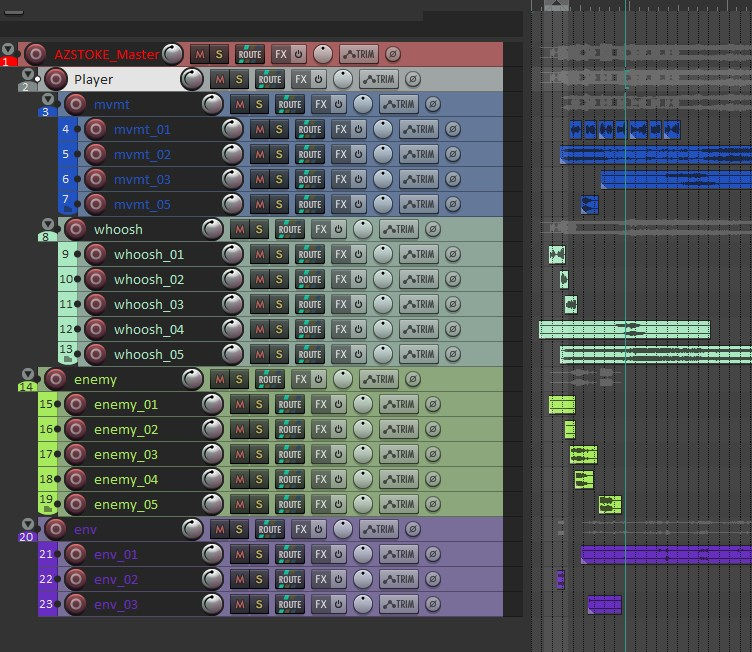Invert phase on whoosh_04 track
The image size is (752, 652).
point(453,329)
